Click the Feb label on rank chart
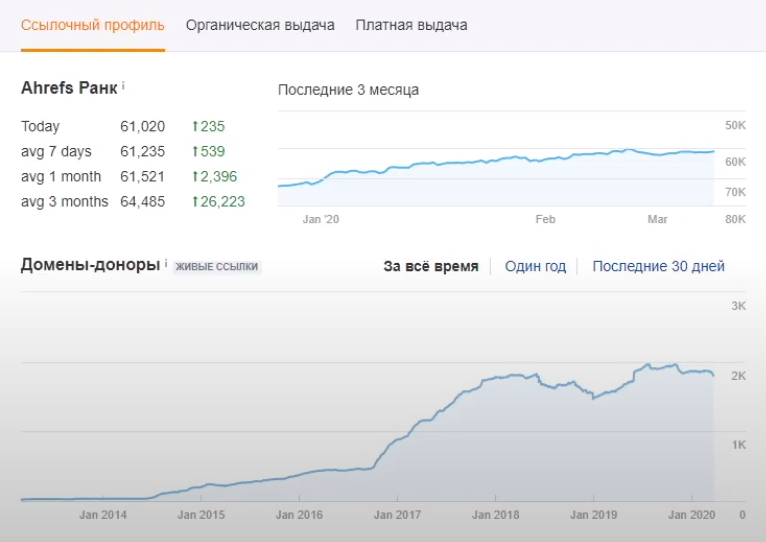The width and height of the screenshot is (766, 542). pos(545,219)
